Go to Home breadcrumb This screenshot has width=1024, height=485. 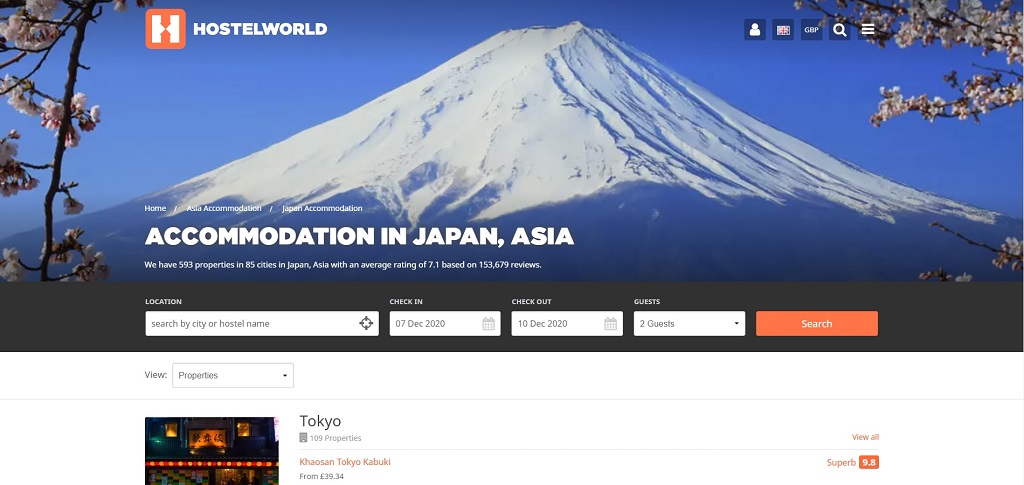(155, 208)
